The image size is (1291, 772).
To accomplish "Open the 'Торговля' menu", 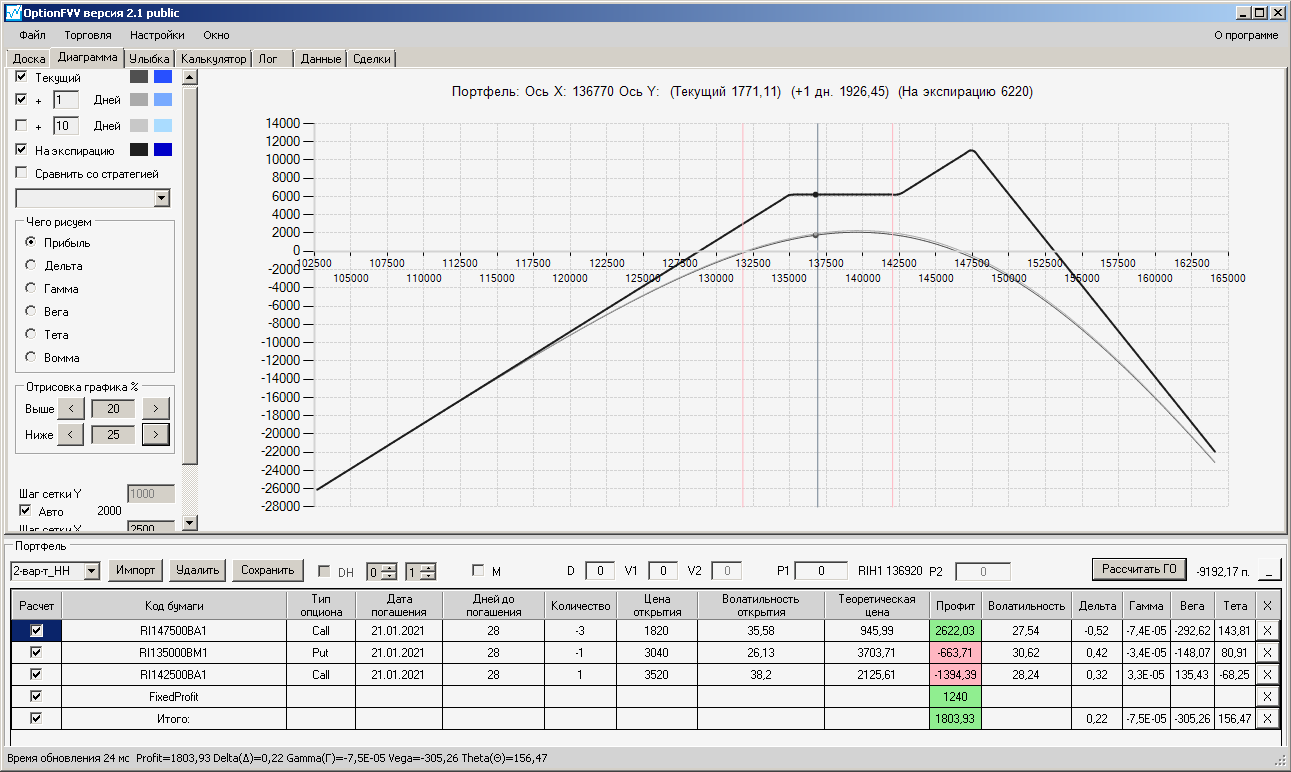I will (x=88, y=35).
